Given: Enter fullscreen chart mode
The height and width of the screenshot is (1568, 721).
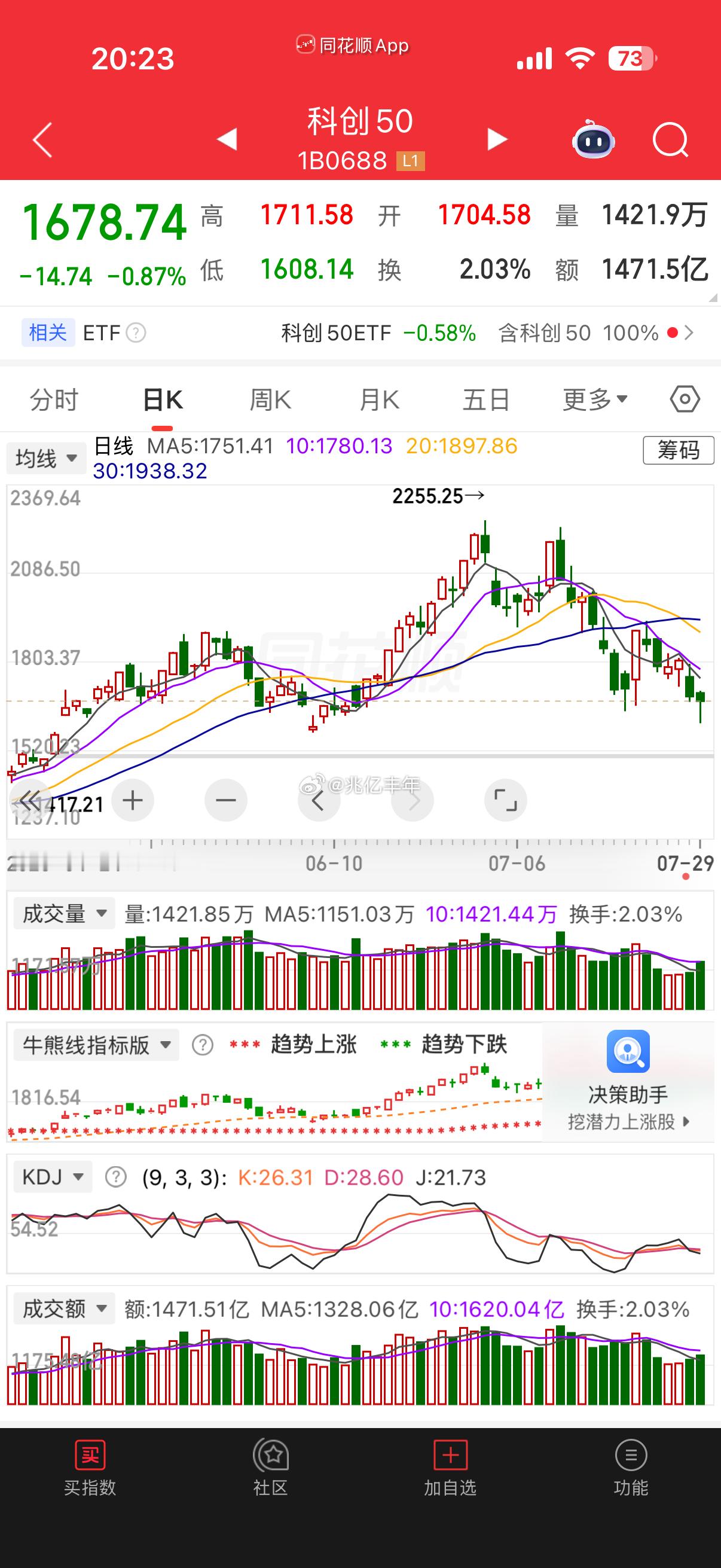Looking at the screenshot, I should 505,800.
